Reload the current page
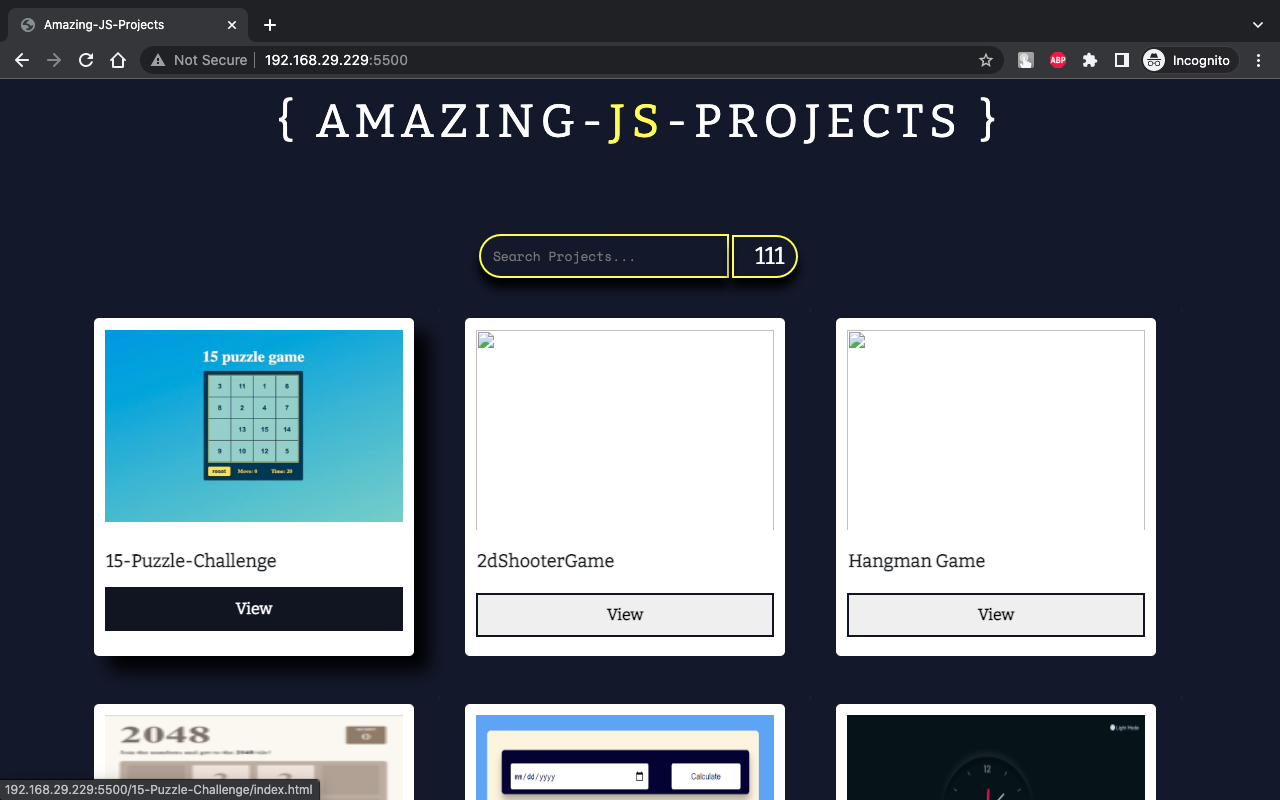The image size is (1280, 800). coord(86,60)
